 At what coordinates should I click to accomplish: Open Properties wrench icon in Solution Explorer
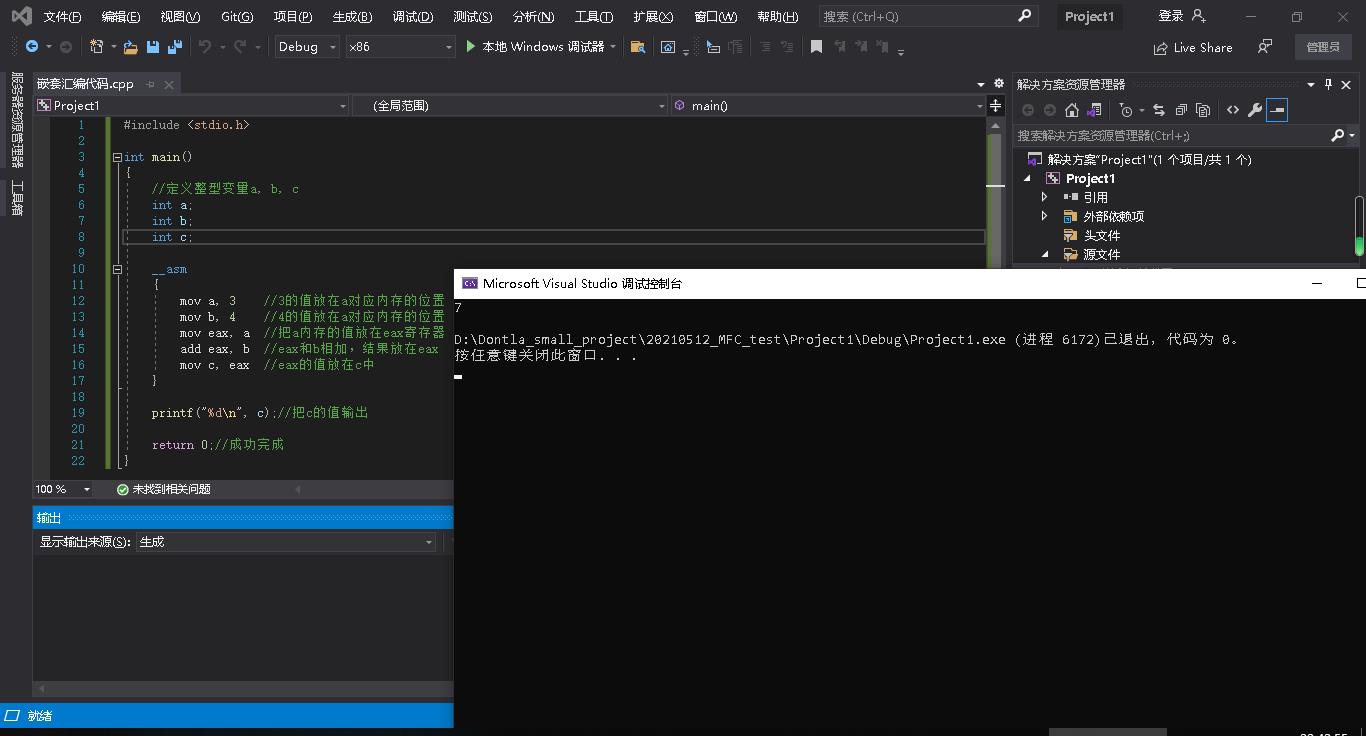(x=1255, y=110)
